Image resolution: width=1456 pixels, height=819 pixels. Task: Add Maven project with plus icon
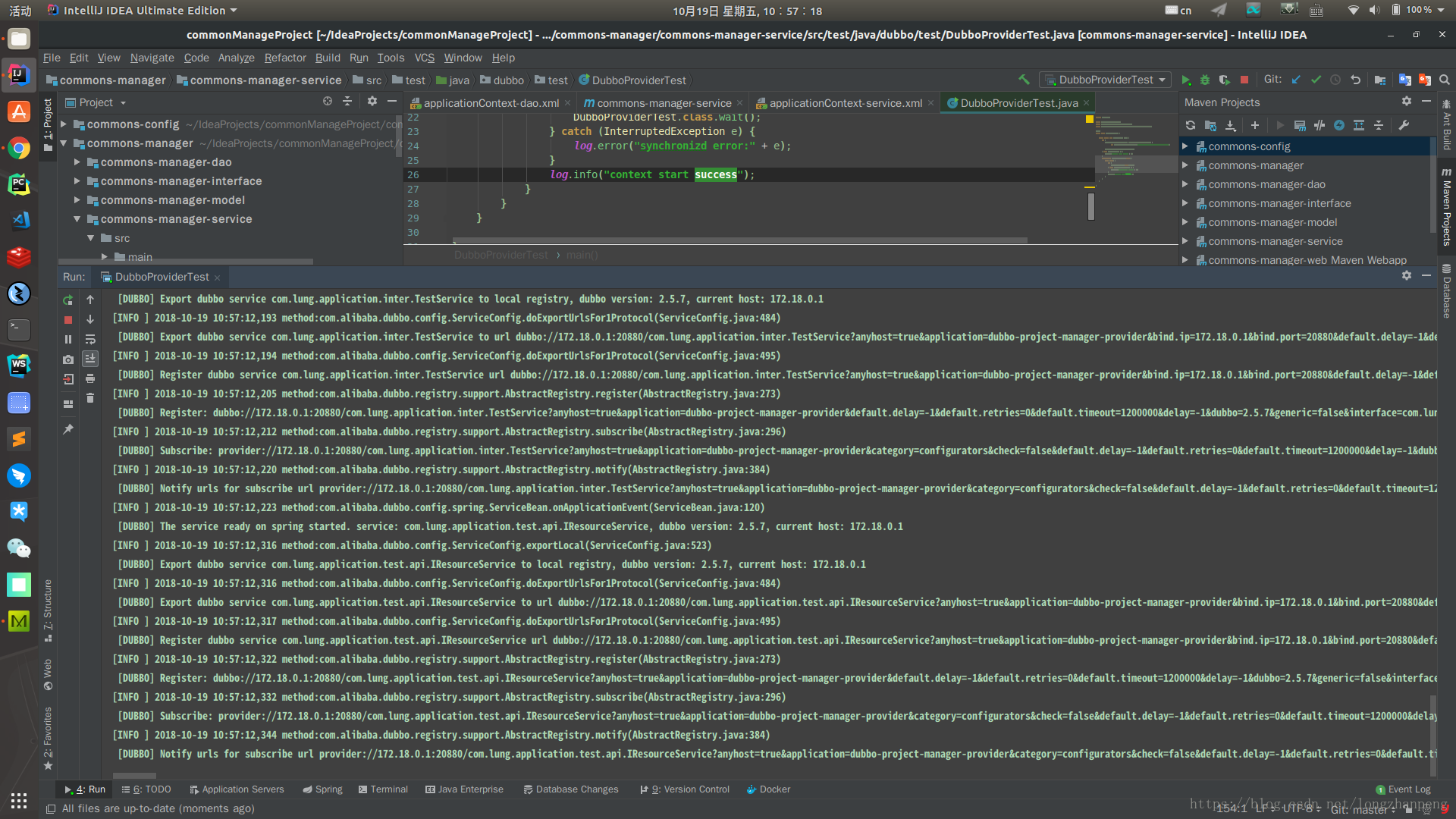[x=1255, y=125]
